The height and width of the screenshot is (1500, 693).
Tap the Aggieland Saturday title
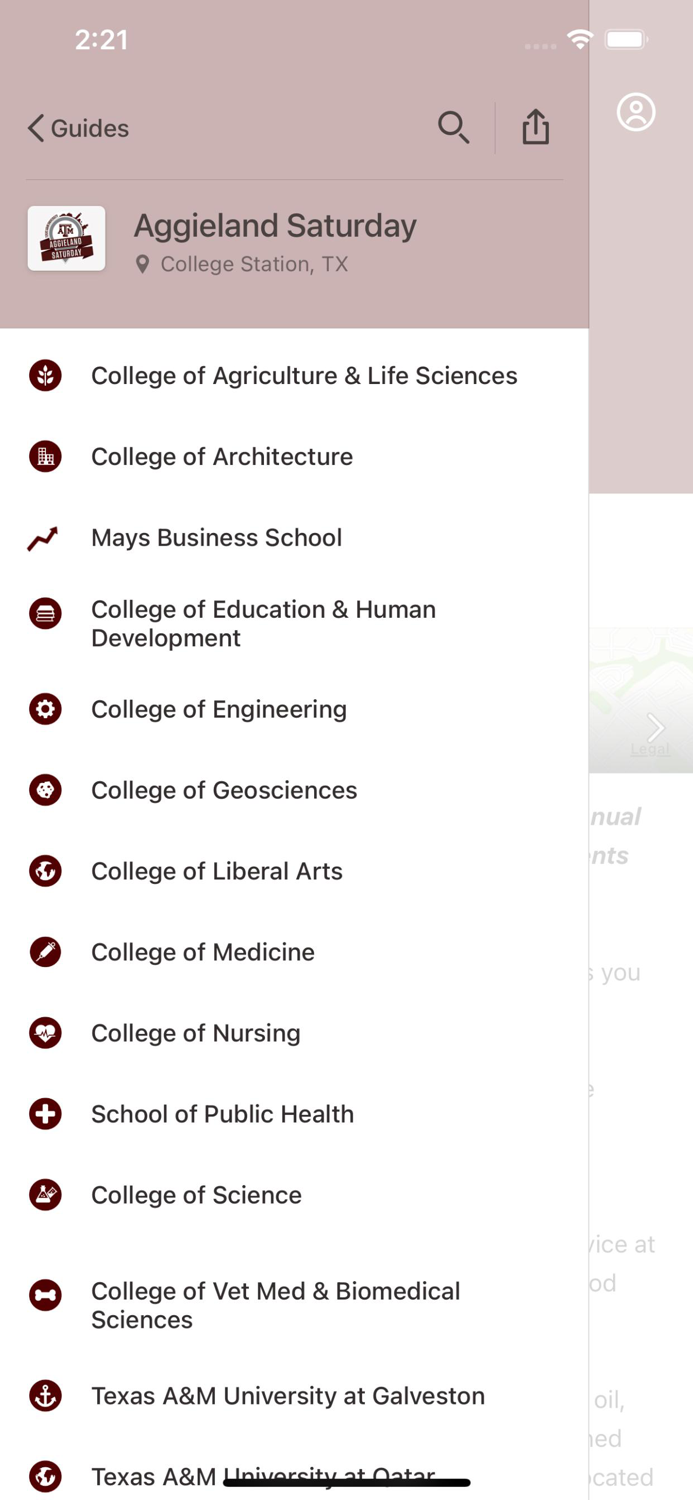click(x=275, y=225)
